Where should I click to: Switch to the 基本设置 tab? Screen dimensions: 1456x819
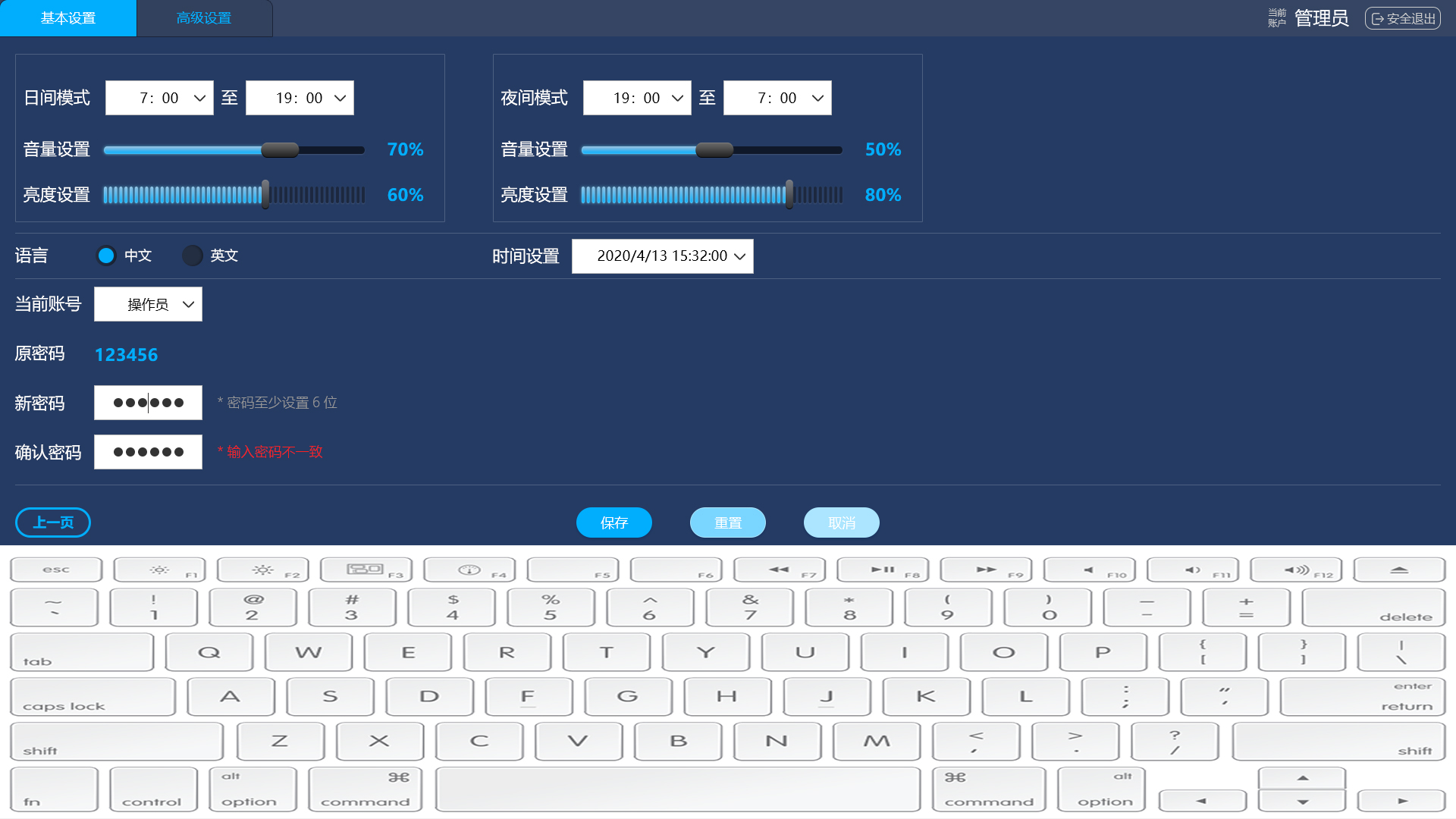[68, 18]
